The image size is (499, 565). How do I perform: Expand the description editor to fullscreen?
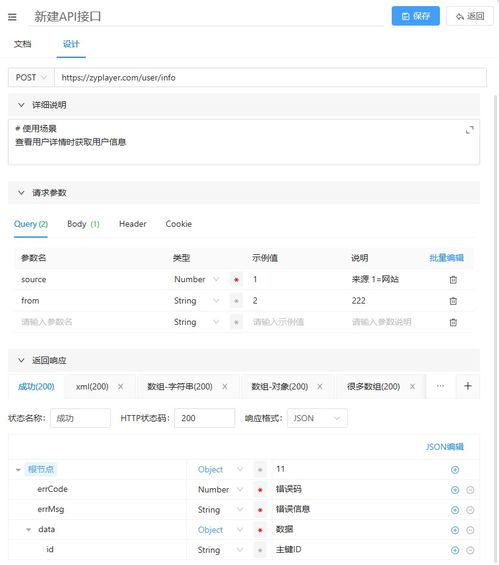click(469, 130)
